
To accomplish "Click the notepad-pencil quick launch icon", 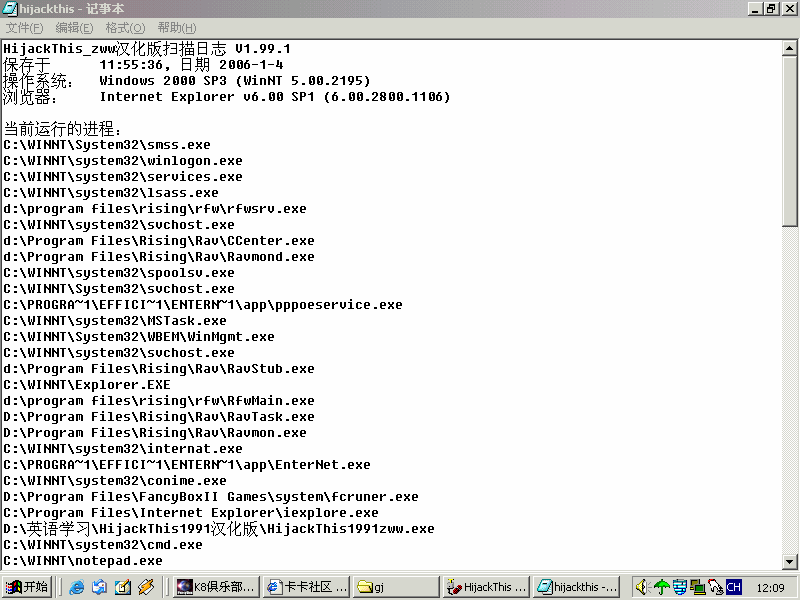I will pyautogui.click(x=122, y=587).
